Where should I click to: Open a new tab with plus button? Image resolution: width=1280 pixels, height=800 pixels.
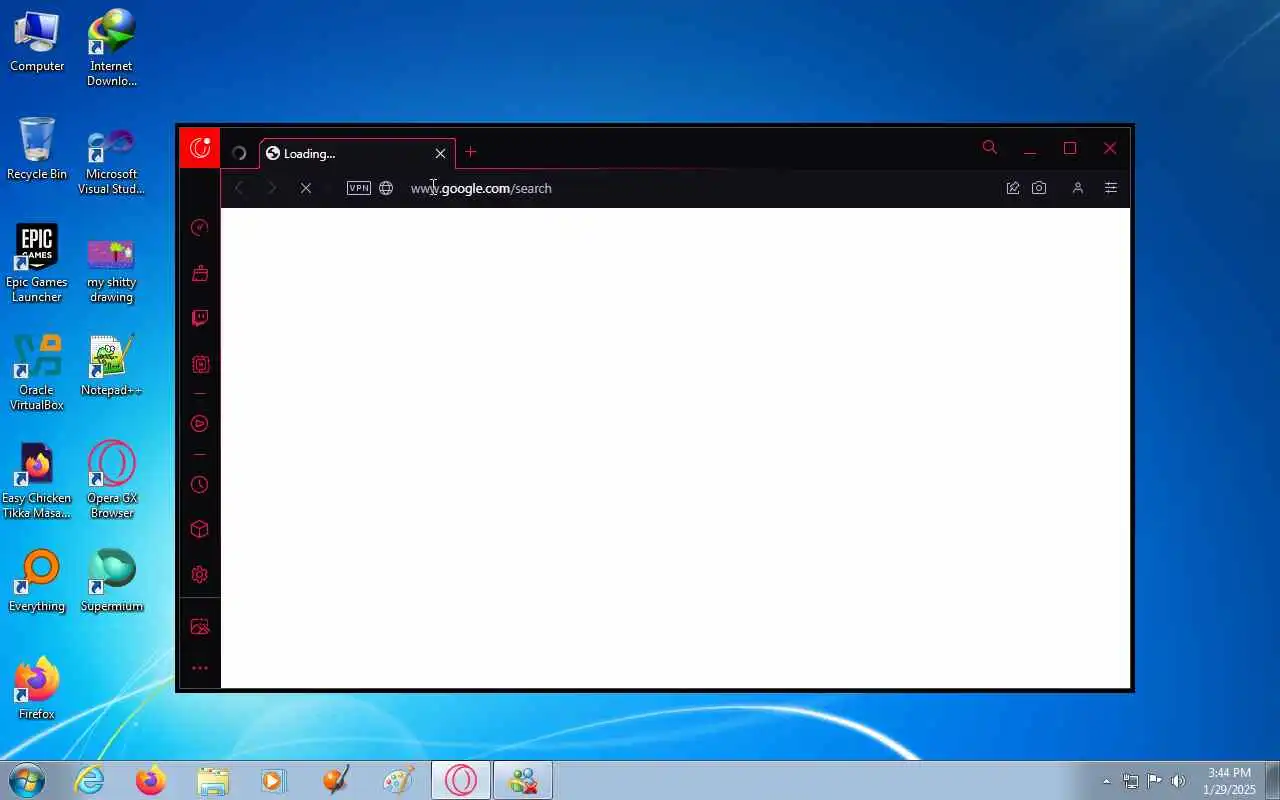coord(471,152)
